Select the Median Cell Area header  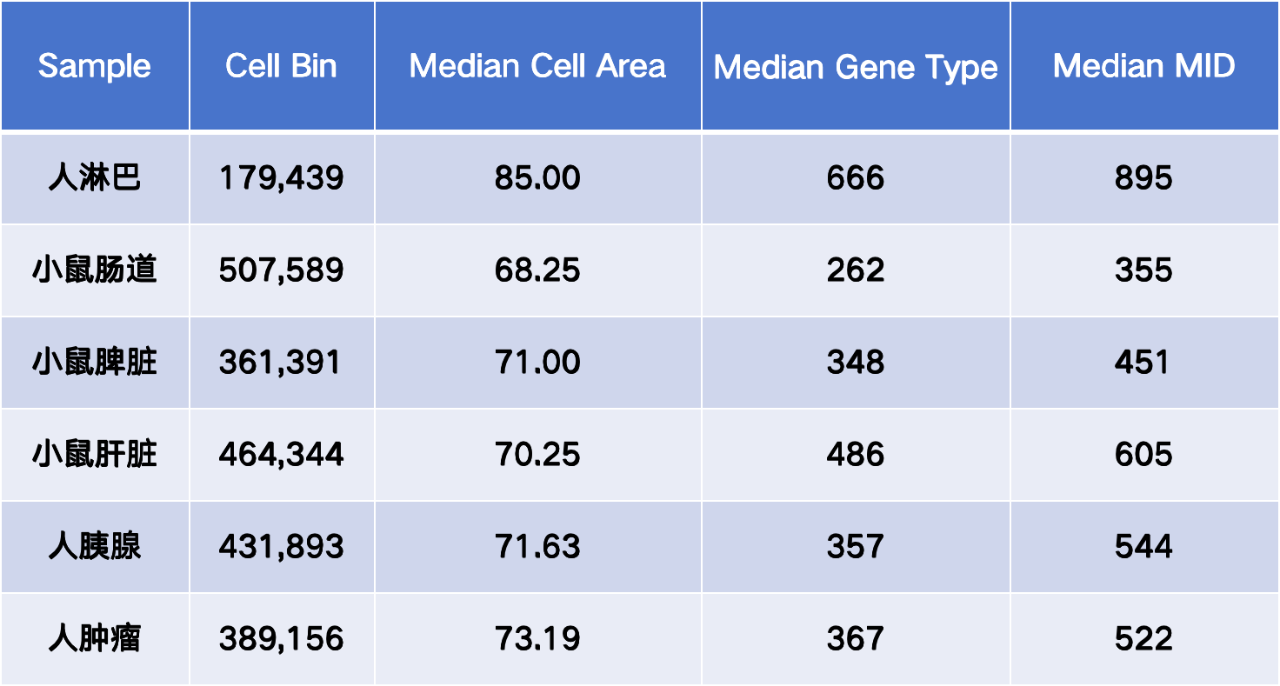pyautogui.click(x=537, y=67)
